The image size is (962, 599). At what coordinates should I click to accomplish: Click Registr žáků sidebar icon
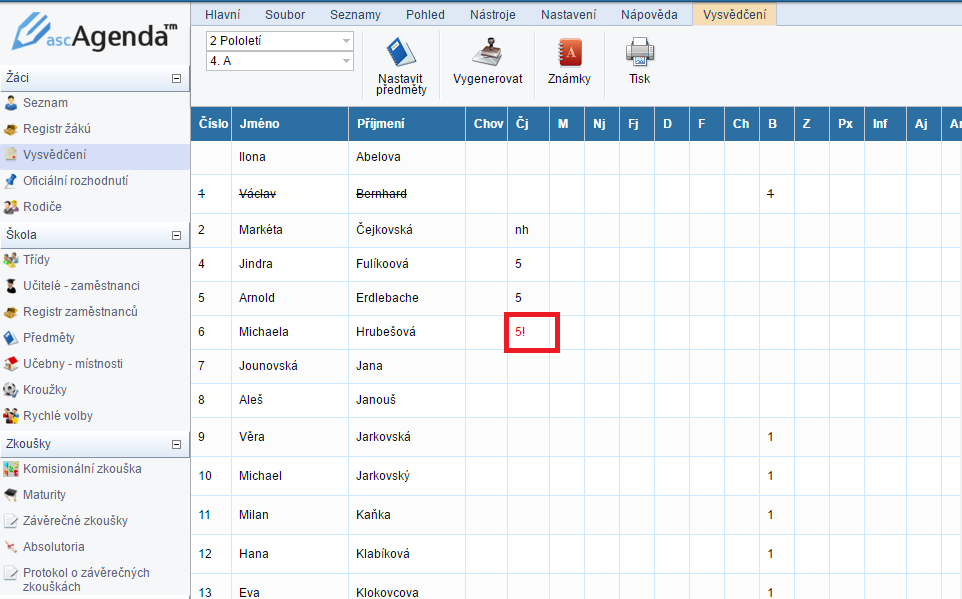coord(10,129)
